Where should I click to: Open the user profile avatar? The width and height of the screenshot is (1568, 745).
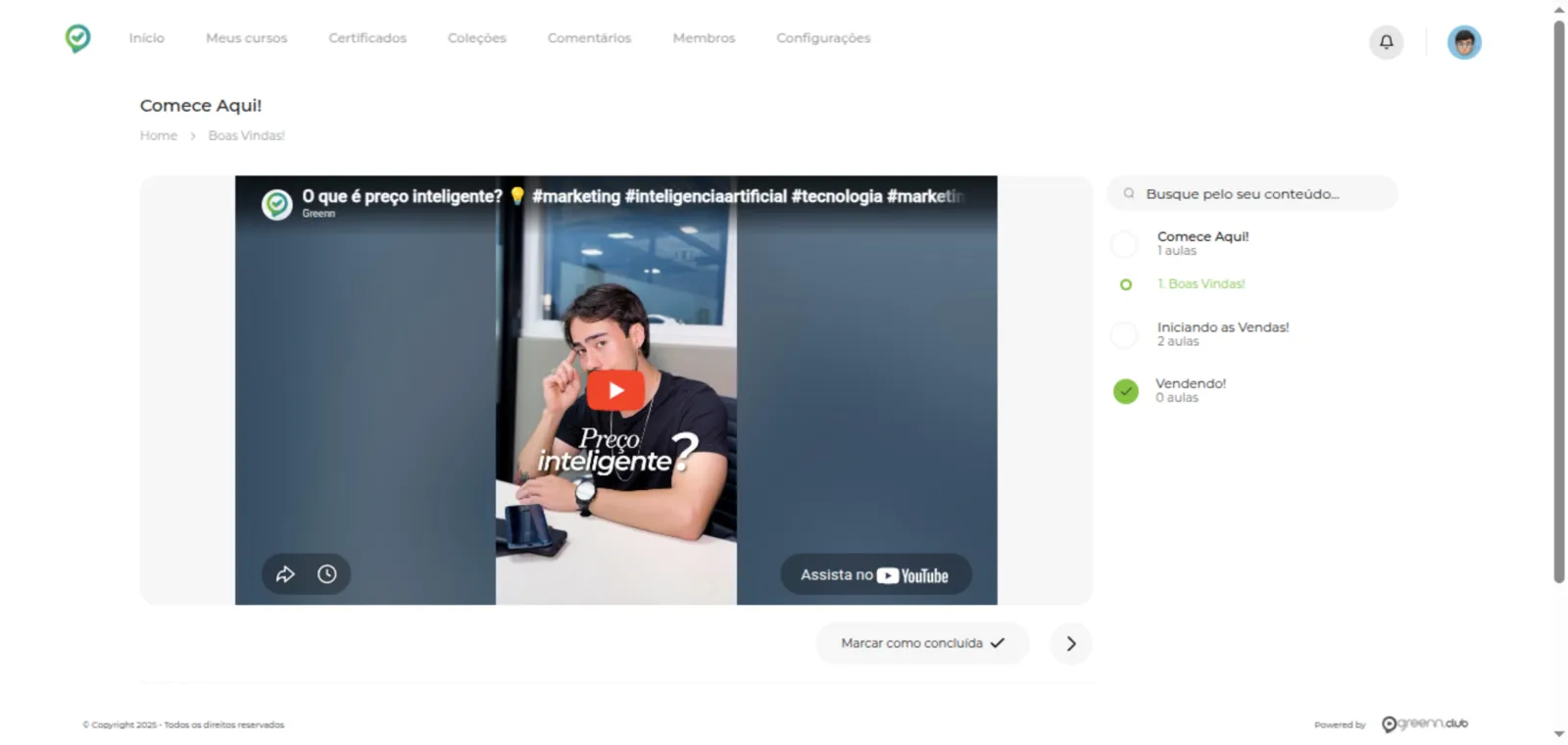[x=1464, y=42]
